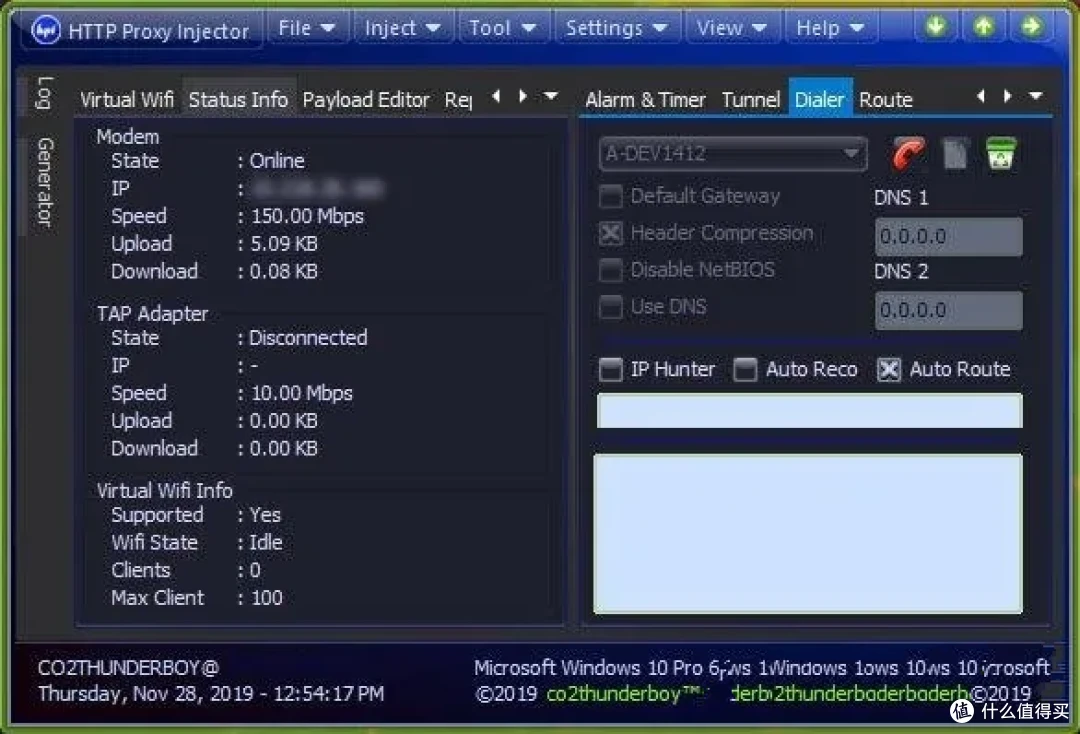Switch to the Virtual Wifi tab

127,100
